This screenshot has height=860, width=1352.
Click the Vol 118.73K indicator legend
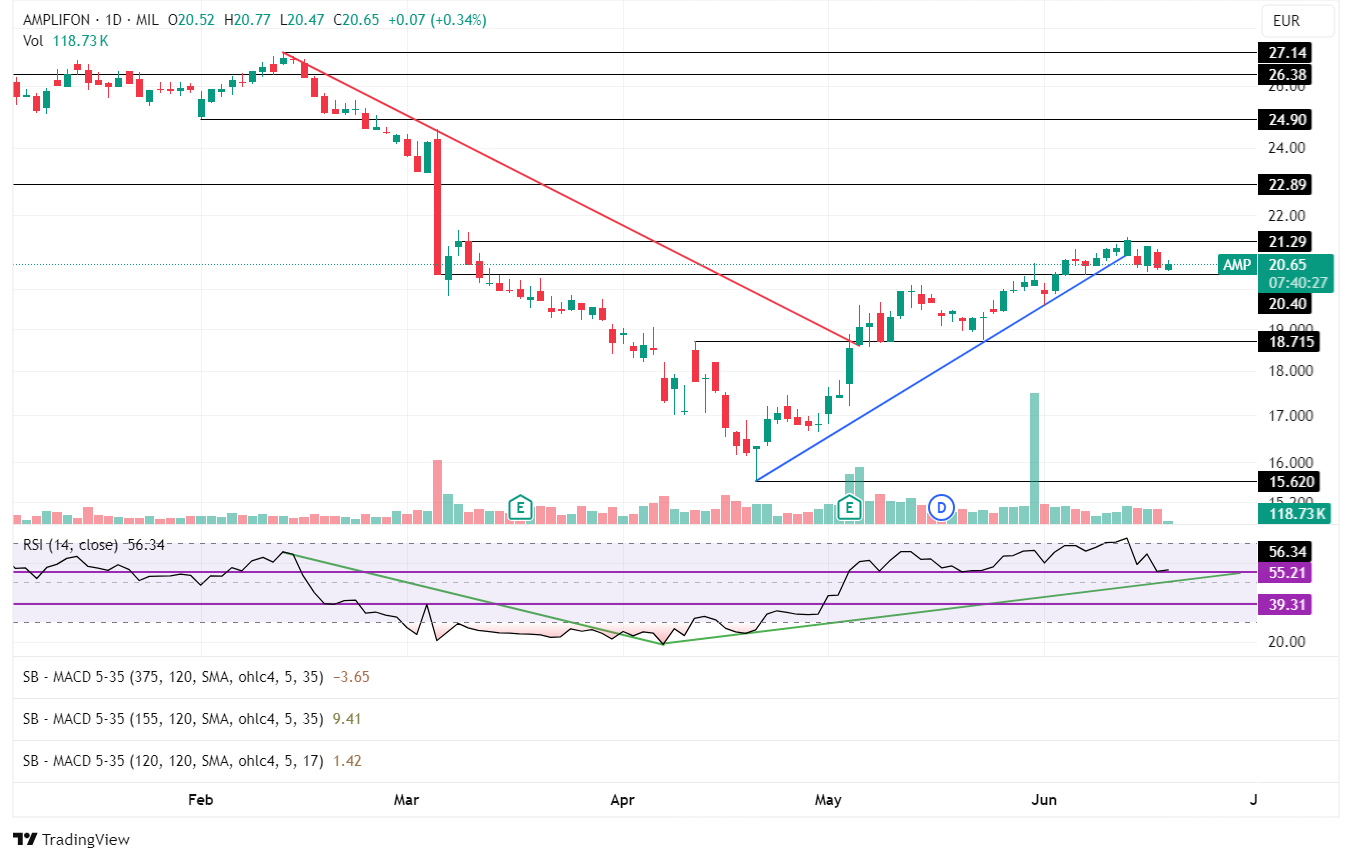point(66,41)
